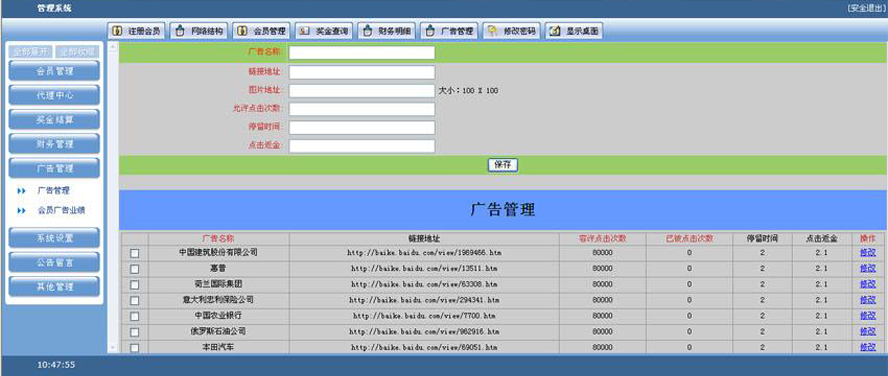The width and height of the screenshot is (888, 376).
Task: Check the 意大利忠利保险公司 row checkbox
Action: 135,301
